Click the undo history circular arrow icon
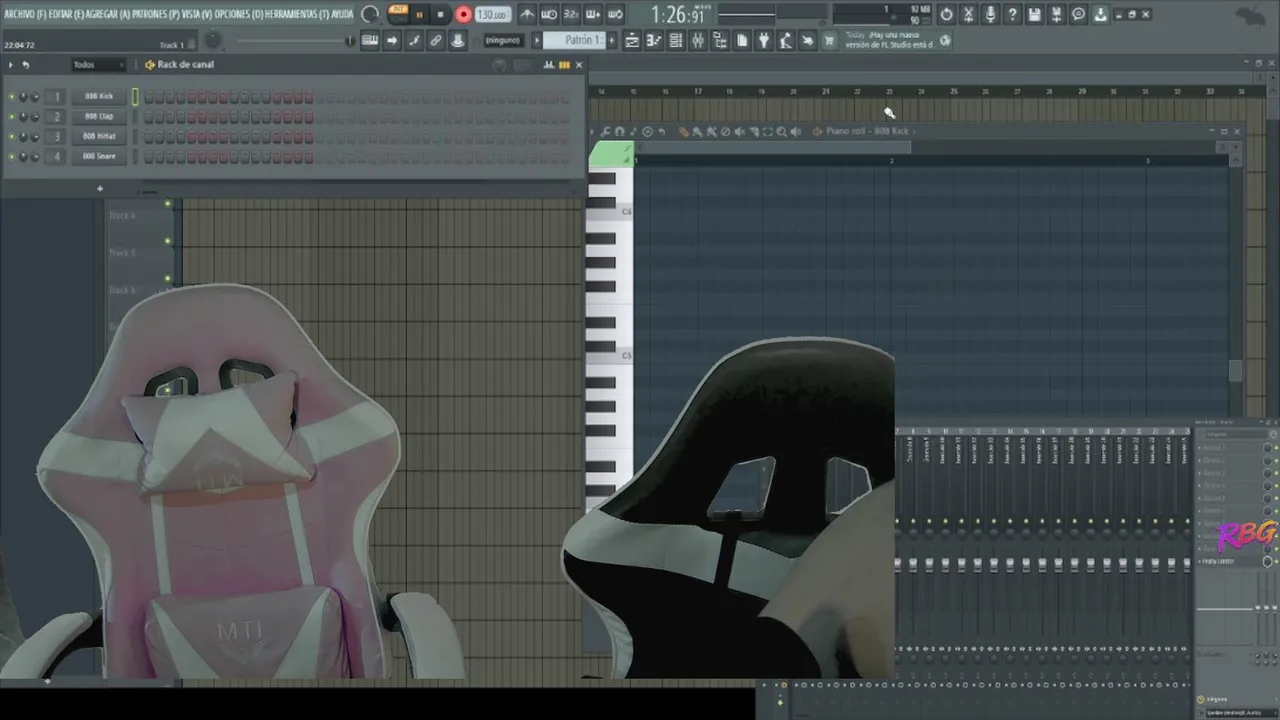This screenshot has width=1280, height=720. click(946, 14)
